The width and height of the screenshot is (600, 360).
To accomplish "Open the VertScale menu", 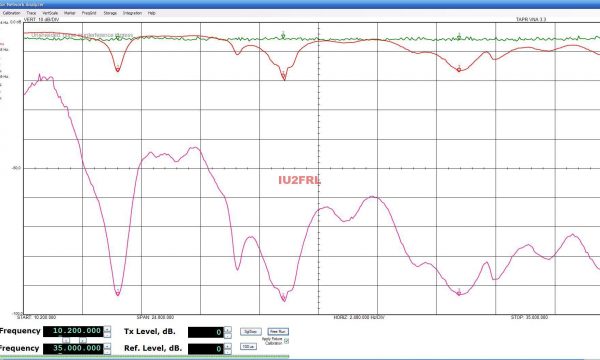I will (x=50, y=13).
